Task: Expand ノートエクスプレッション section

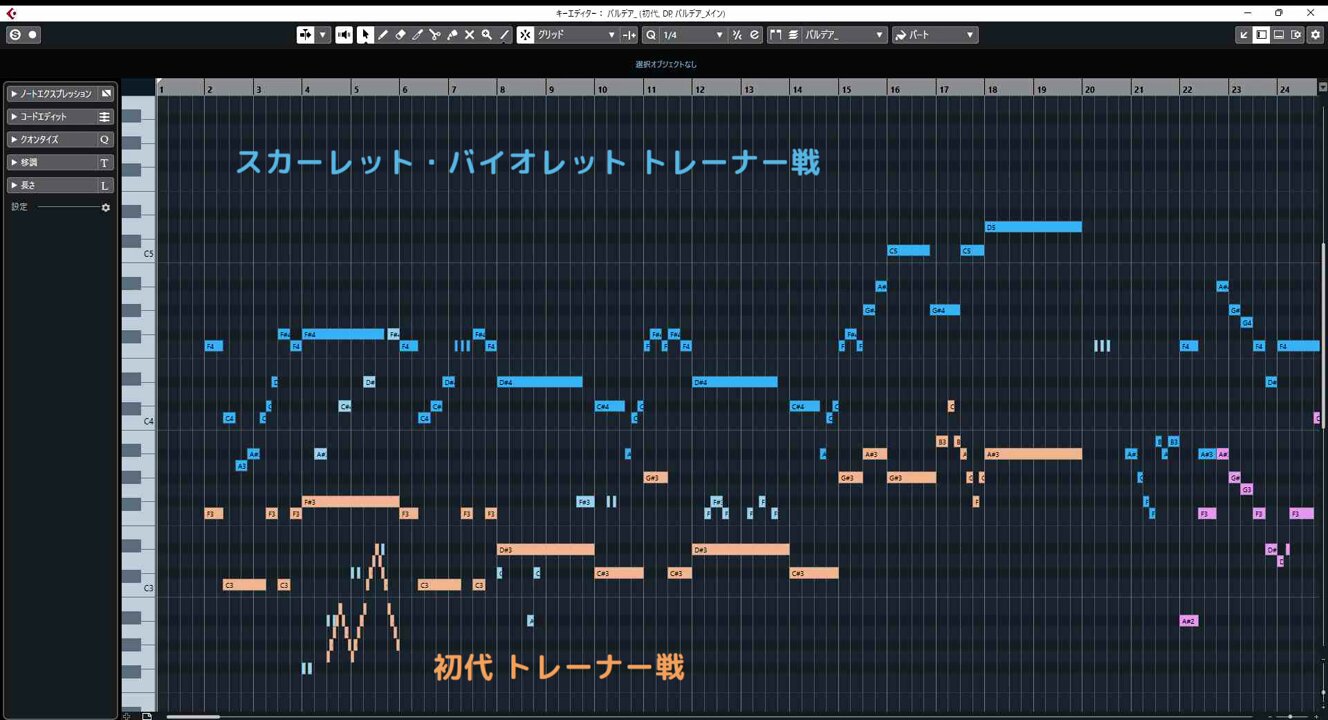Action: coord(52,94)
